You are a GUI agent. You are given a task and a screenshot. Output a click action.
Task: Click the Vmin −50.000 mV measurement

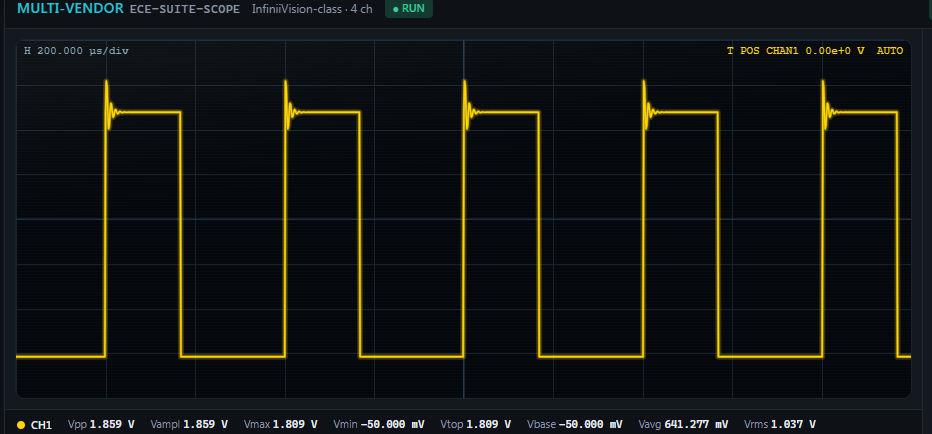[379, 424]
